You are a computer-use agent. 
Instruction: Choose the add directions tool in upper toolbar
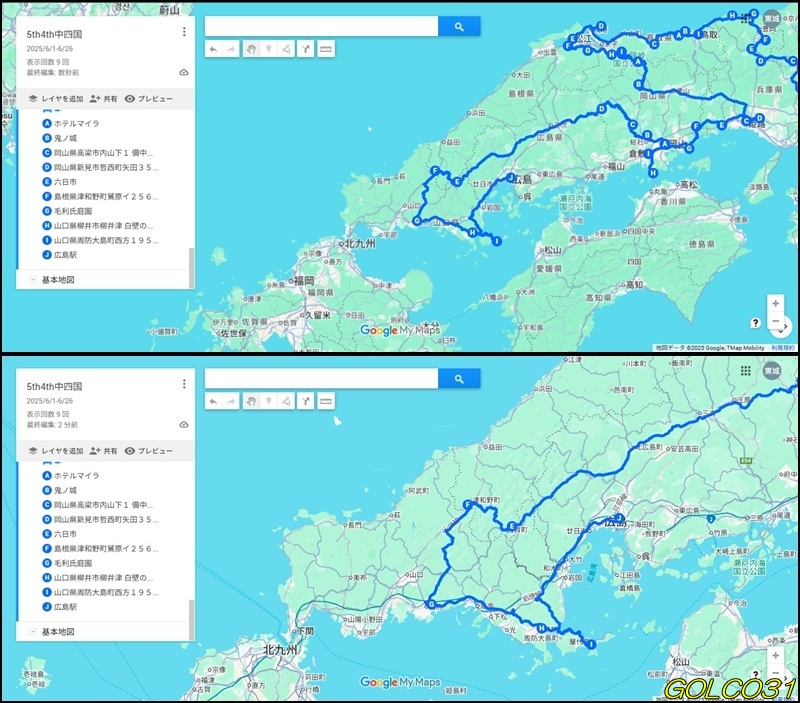pos(305,48)
